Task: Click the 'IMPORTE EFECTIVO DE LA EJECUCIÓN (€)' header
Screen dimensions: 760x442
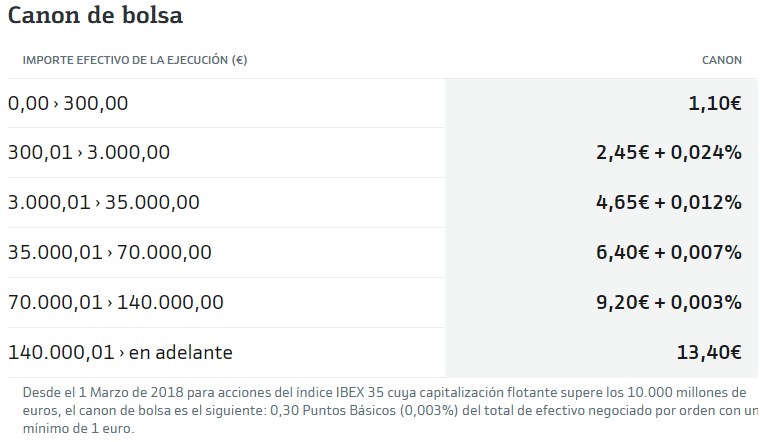Action: [135, 60]
